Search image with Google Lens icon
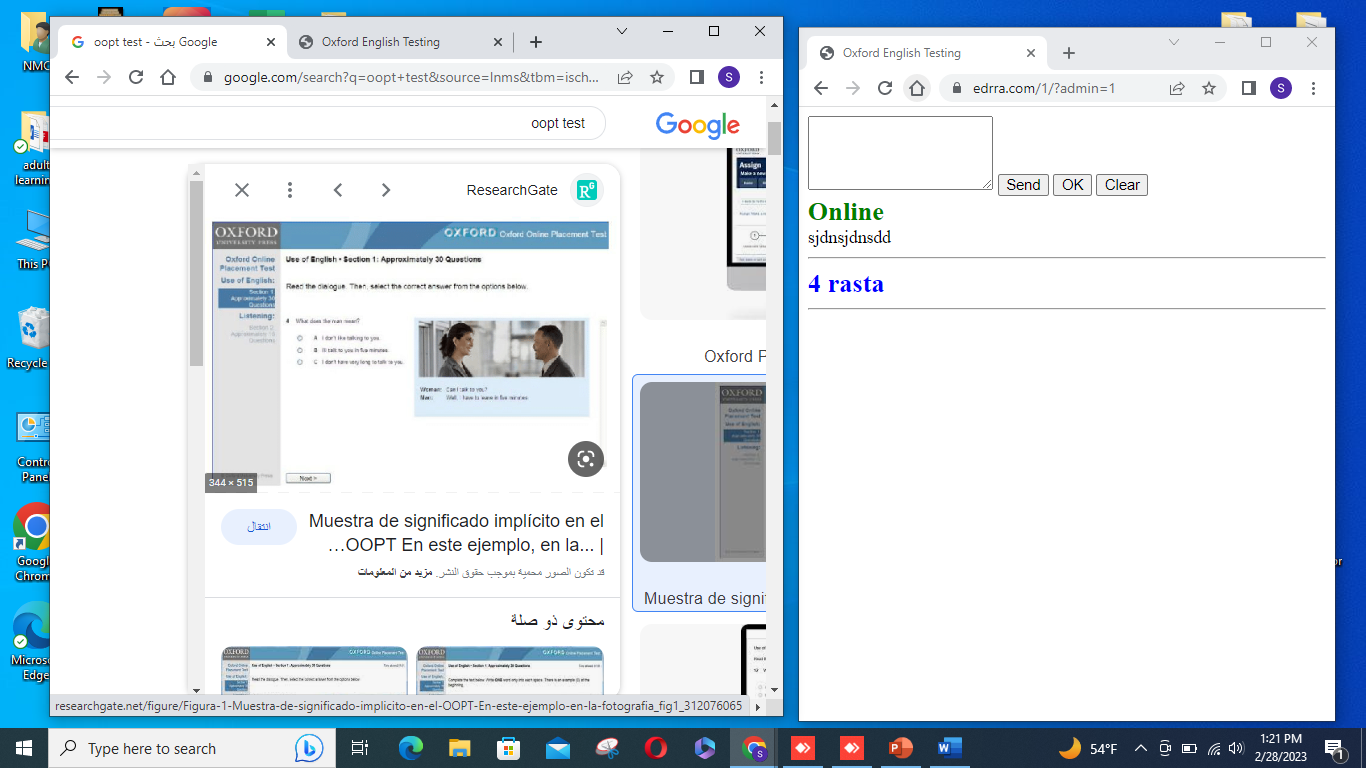This screenshot has width=1366, height=768. point(586,459)
